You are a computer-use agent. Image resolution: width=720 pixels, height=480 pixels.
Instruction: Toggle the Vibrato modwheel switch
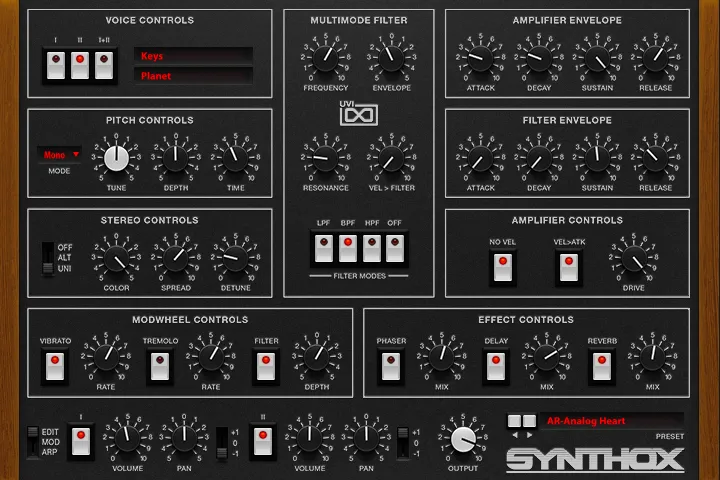tap(55, 366)
